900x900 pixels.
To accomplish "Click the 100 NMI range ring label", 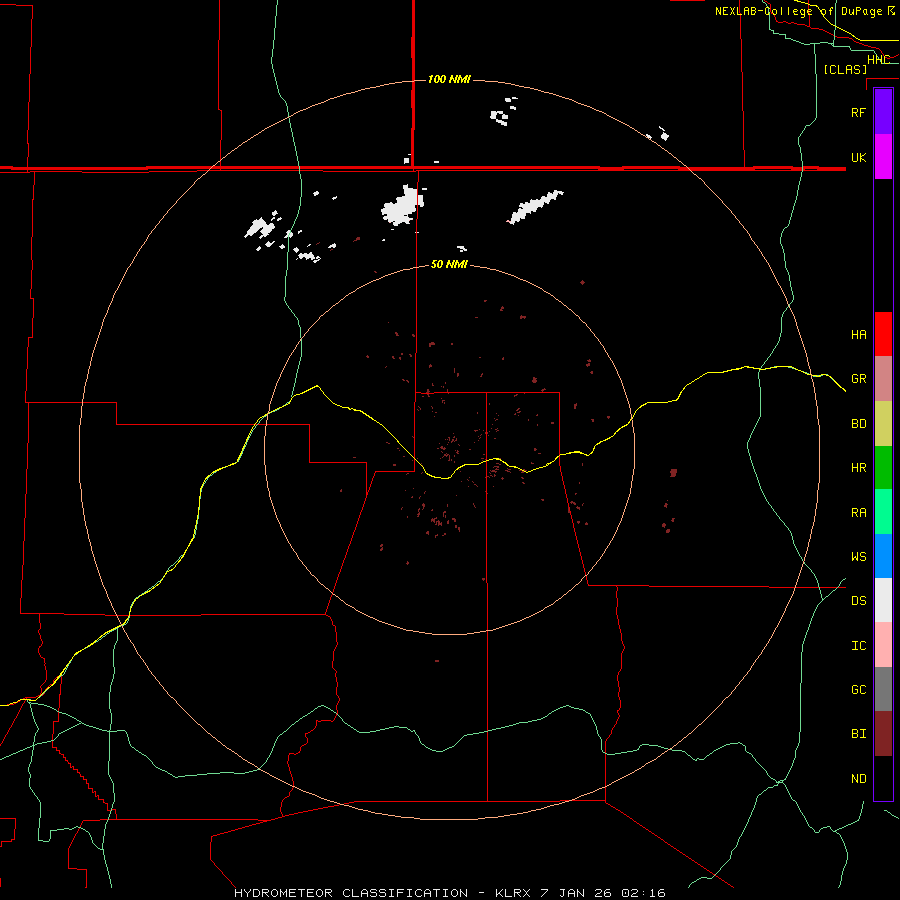I will [x=449, y=79].
